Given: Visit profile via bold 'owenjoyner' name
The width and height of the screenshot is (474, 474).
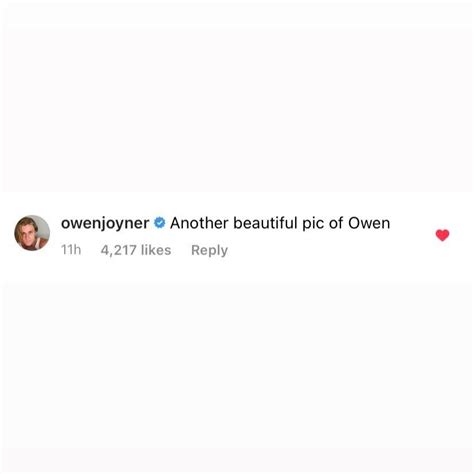Looking at the screenshot, I should click(105, 223).
